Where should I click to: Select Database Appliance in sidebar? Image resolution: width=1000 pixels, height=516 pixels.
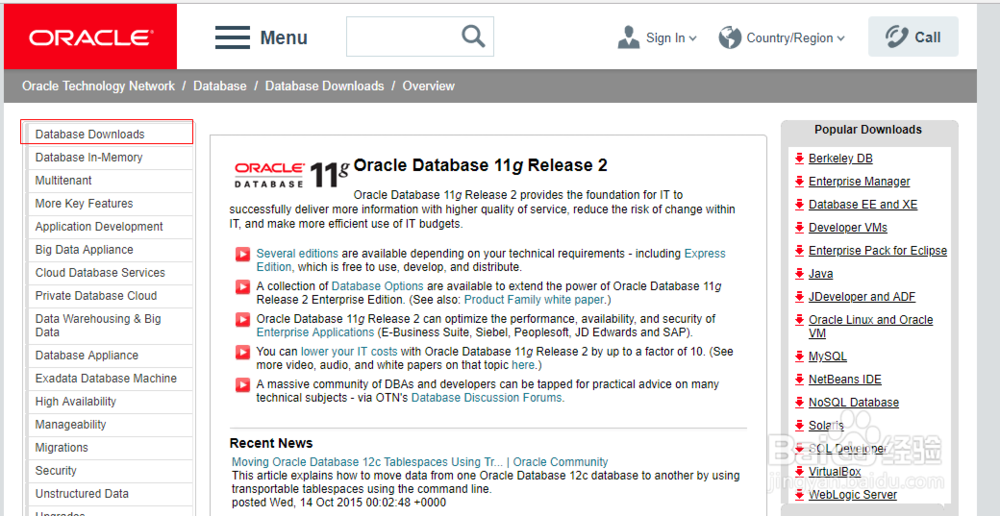87,355
